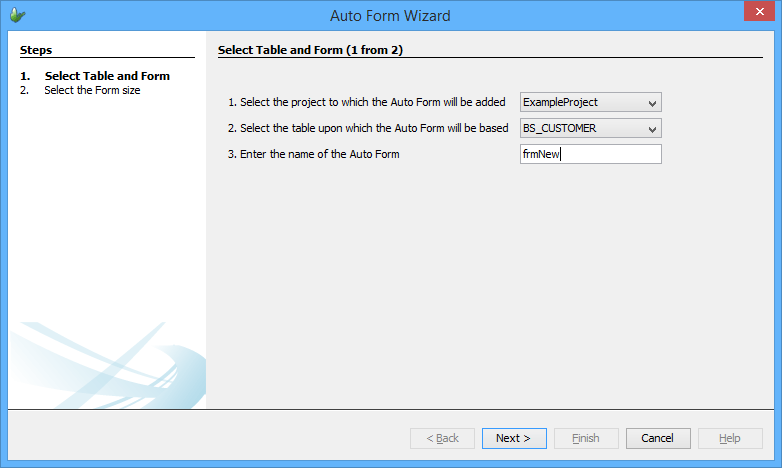Screen dimensions: 782x468
Task: Click the application icon in the title bar
Action: coord(18,15)
